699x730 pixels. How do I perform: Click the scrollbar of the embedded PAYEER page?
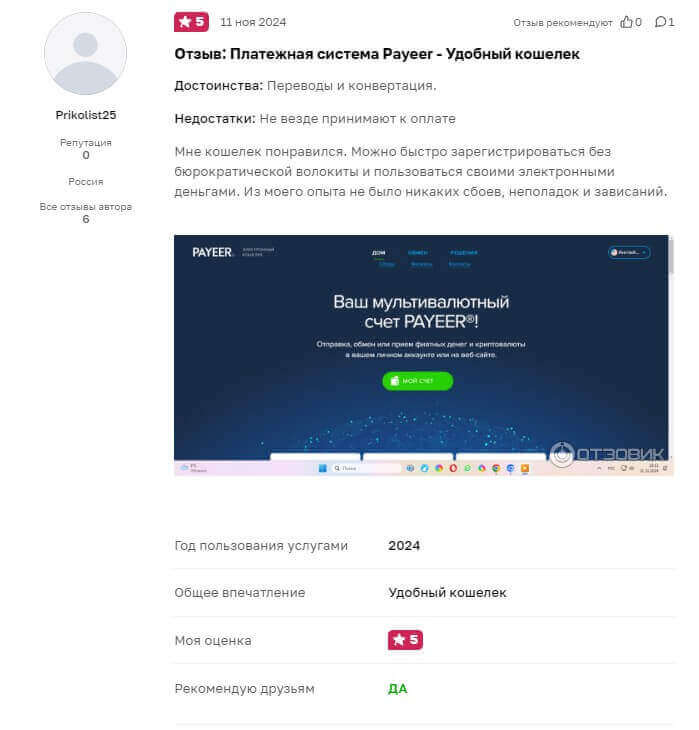pos(671,256)
